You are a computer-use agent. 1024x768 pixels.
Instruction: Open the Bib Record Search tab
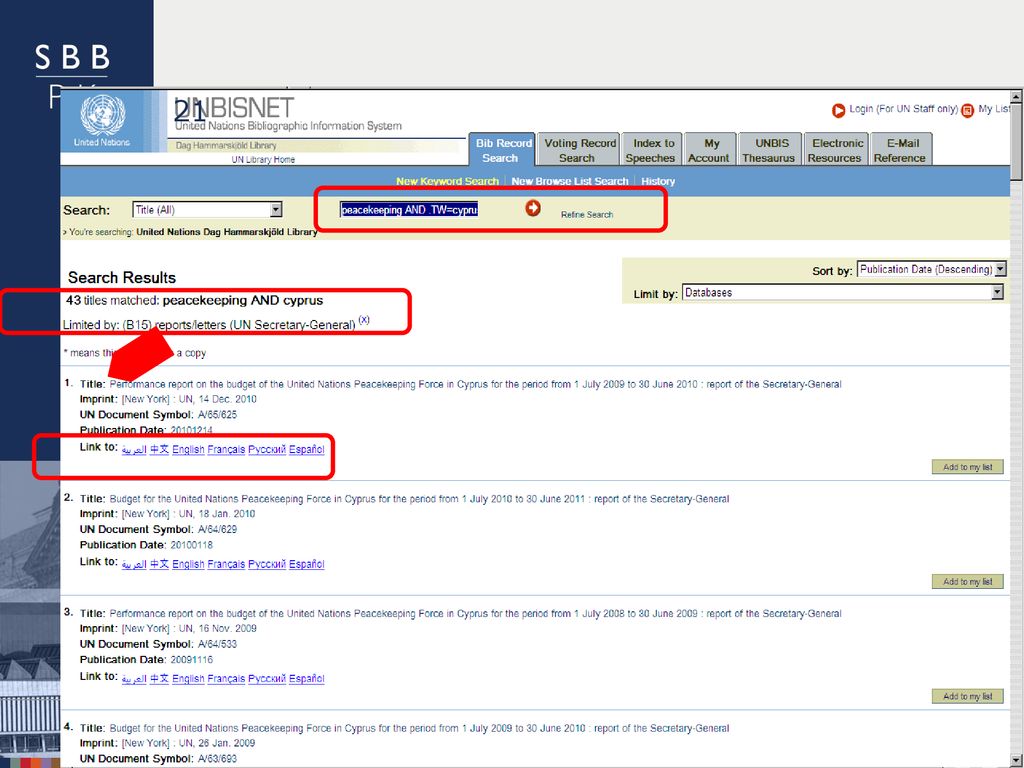(502, 150)
